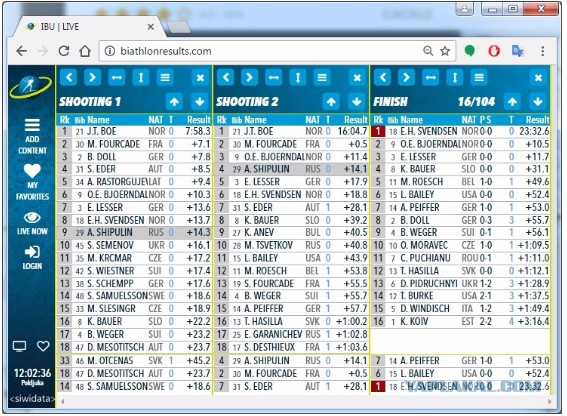
Task: Open Finish panel list menu
Action: point(479,77)
